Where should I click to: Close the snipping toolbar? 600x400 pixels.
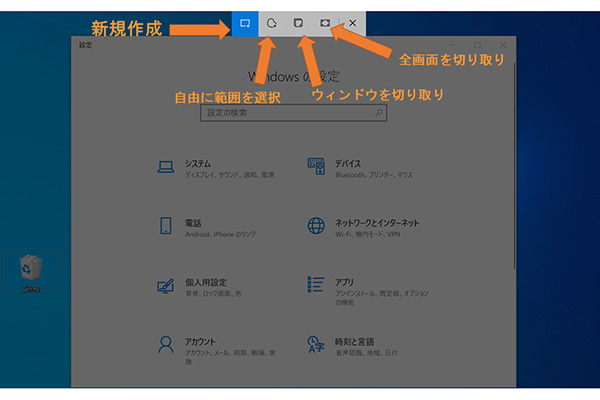point(352,23)
